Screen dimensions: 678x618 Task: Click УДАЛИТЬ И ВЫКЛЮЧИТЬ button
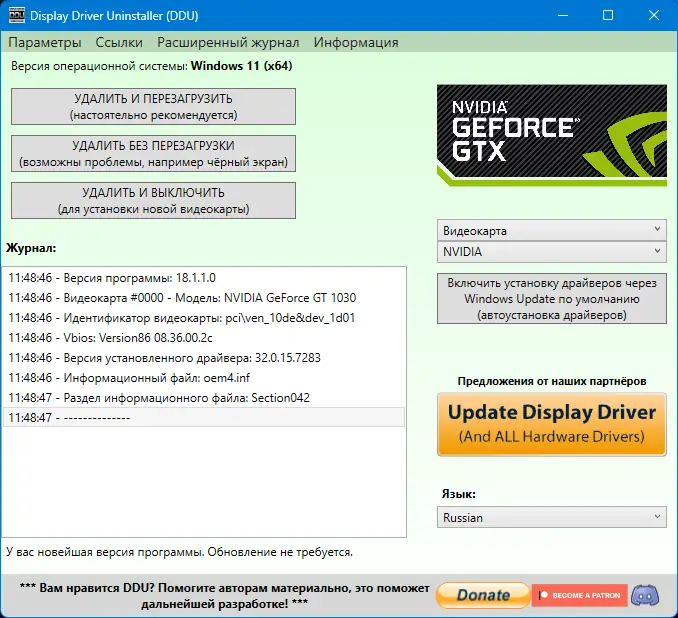tap(154, 201)
